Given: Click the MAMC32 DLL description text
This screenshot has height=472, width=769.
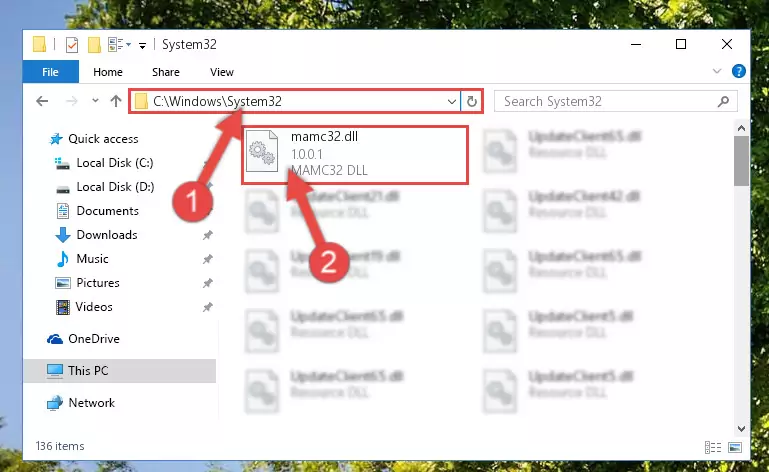Looking at the screenshot, I should pyautogui.click(x=329, y=170).
